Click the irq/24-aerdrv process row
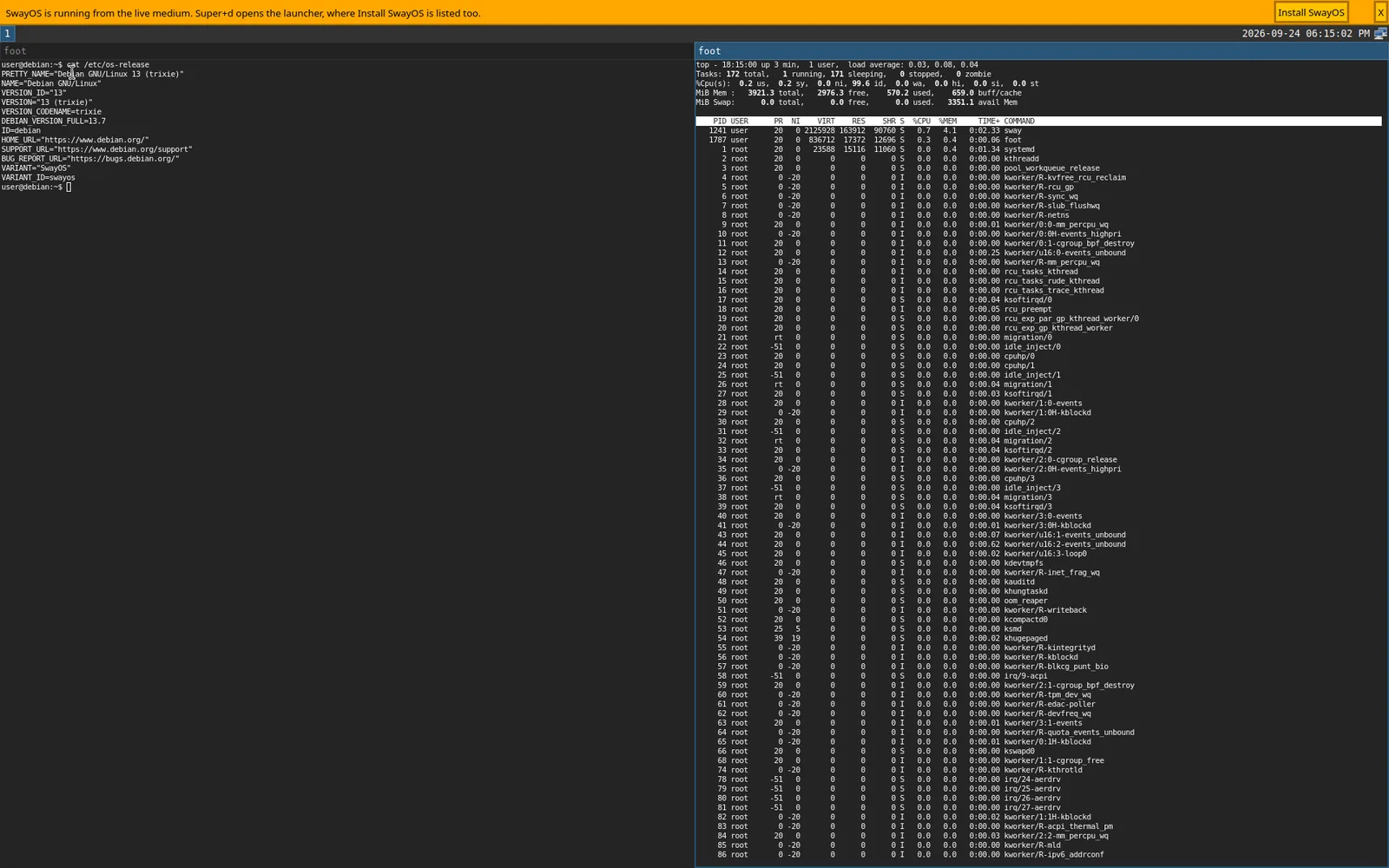Image resolution: width=1389 pixels, height=868 pixels. [x=1038, y=779]
